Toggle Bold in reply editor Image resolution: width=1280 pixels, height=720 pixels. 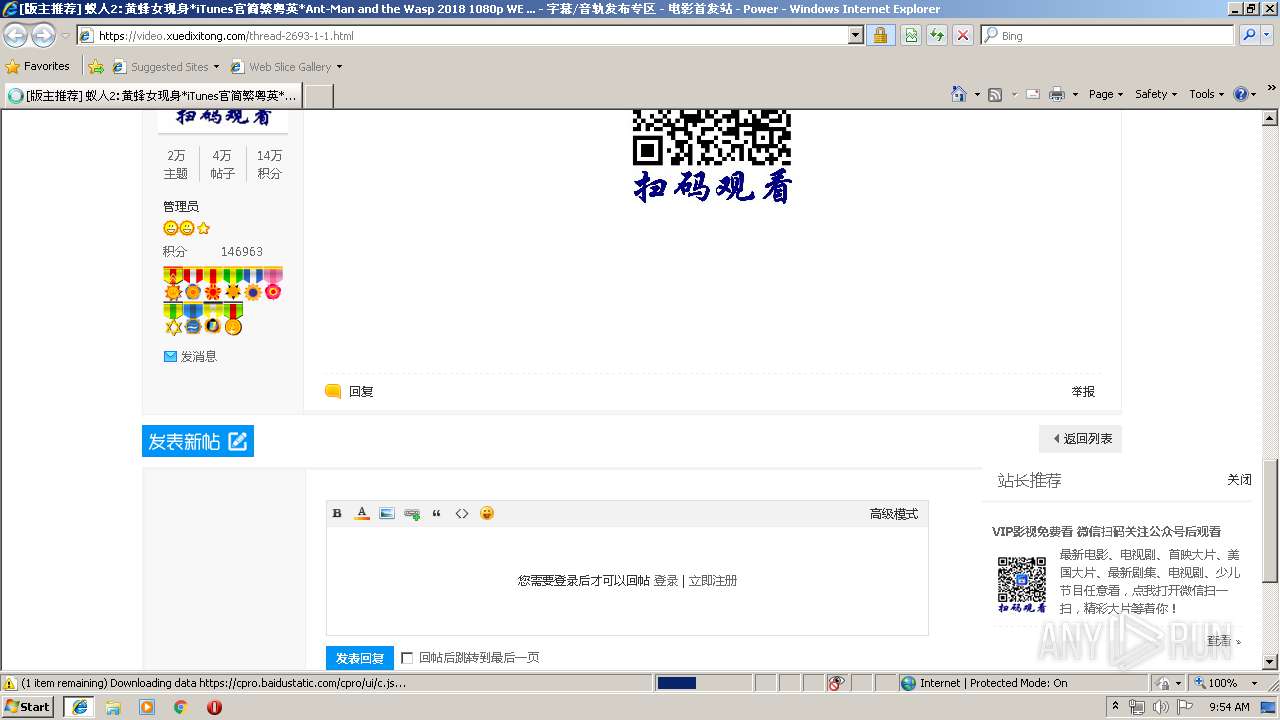[337, 513]
